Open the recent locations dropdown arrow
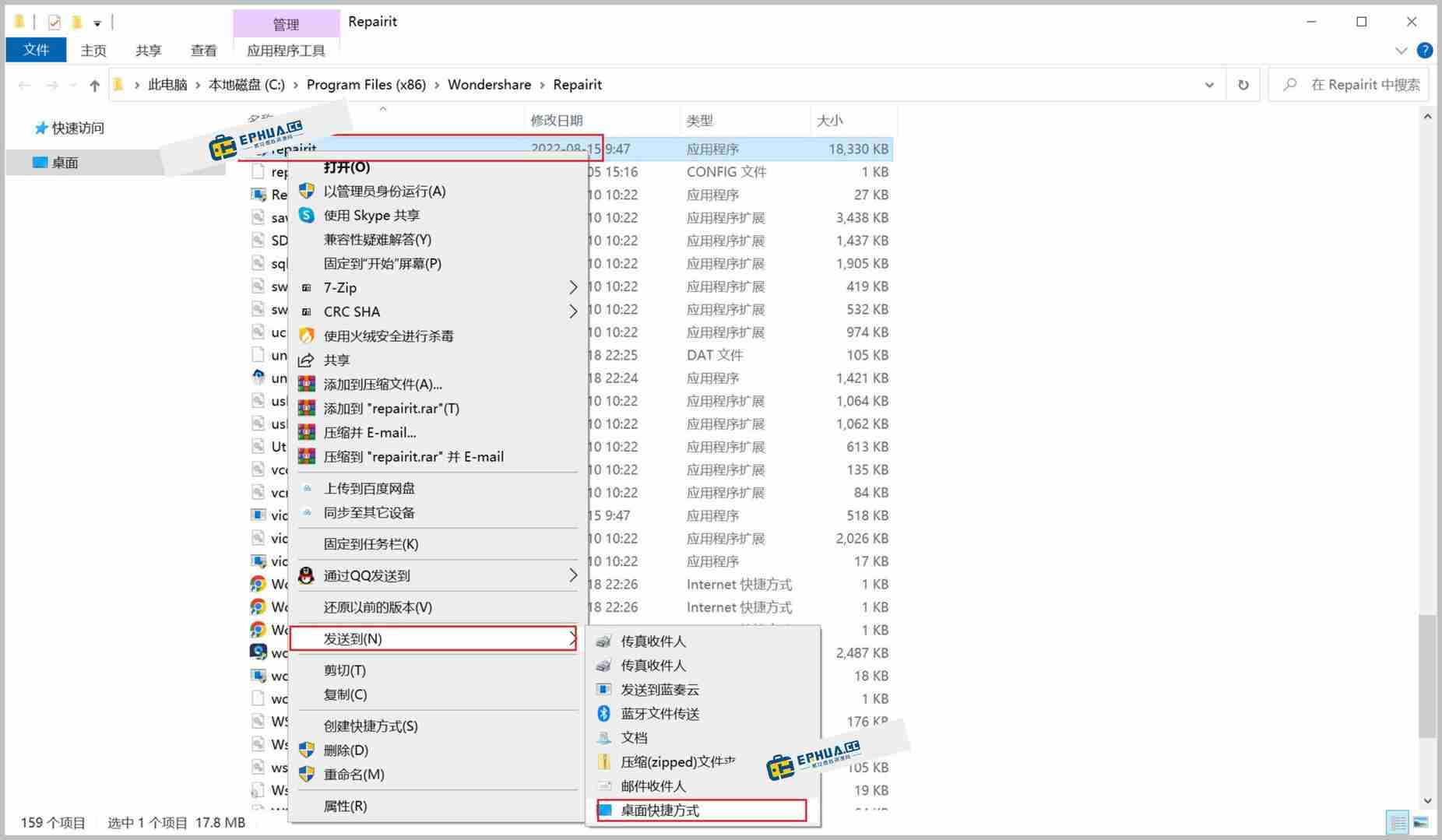 point(72,85)
